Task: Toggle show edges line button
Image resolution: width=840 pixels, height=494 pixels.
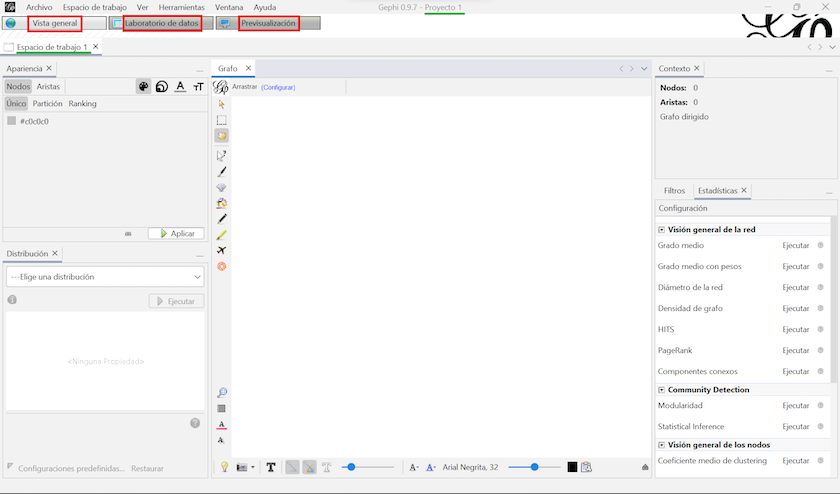Action: 292,467
